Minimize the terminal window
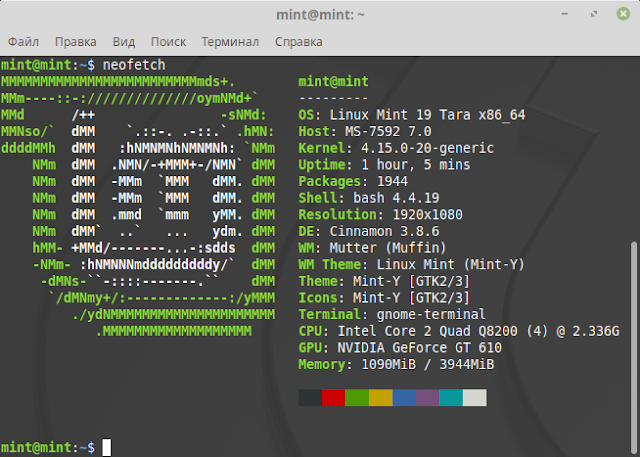Viewport: 640px width, 457px height. 564,14
